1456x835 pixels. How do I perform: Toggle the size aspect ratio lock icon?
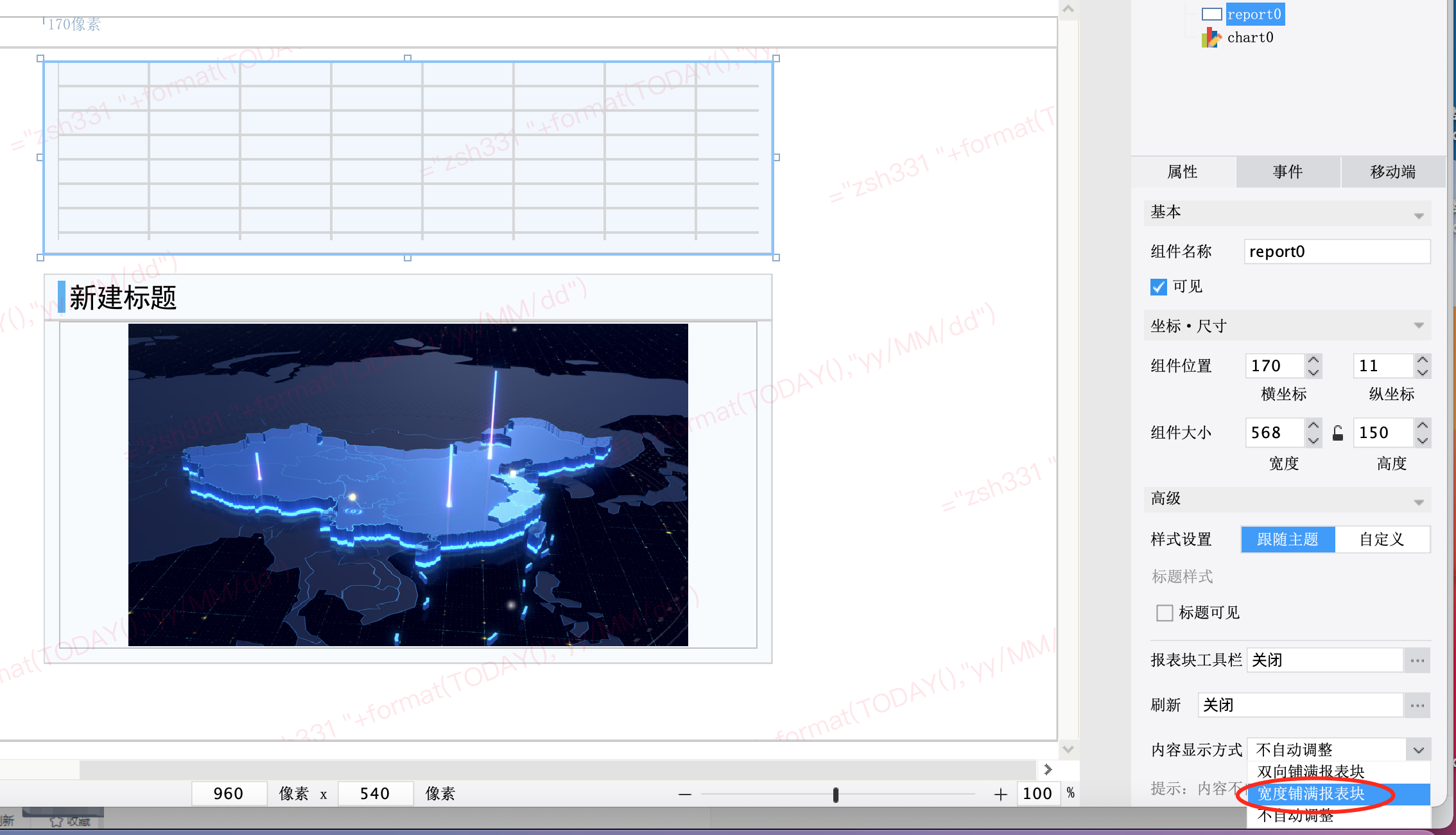click(1338, 433)
